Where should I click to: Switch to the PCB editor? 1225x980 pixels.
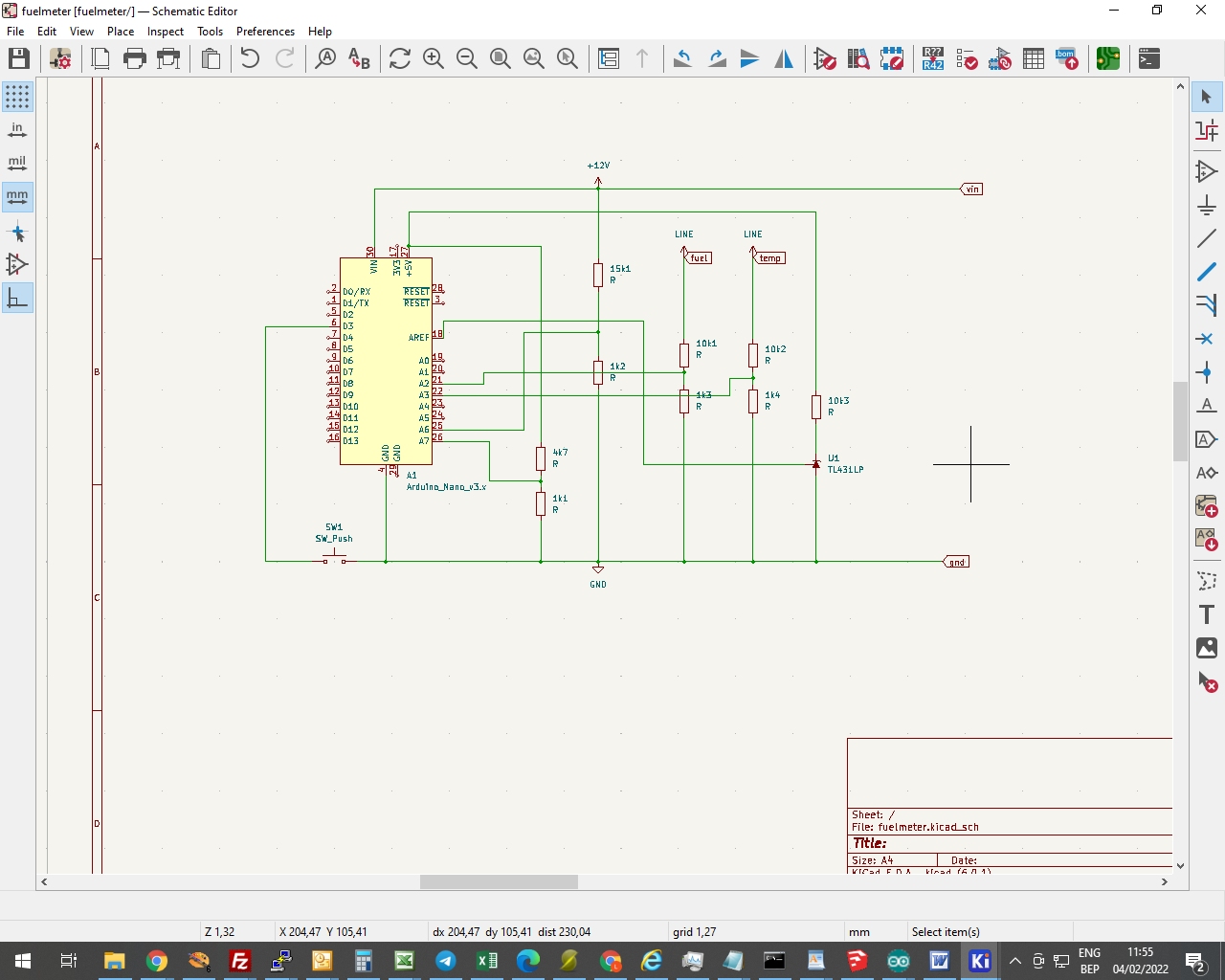coord(1108,58)
